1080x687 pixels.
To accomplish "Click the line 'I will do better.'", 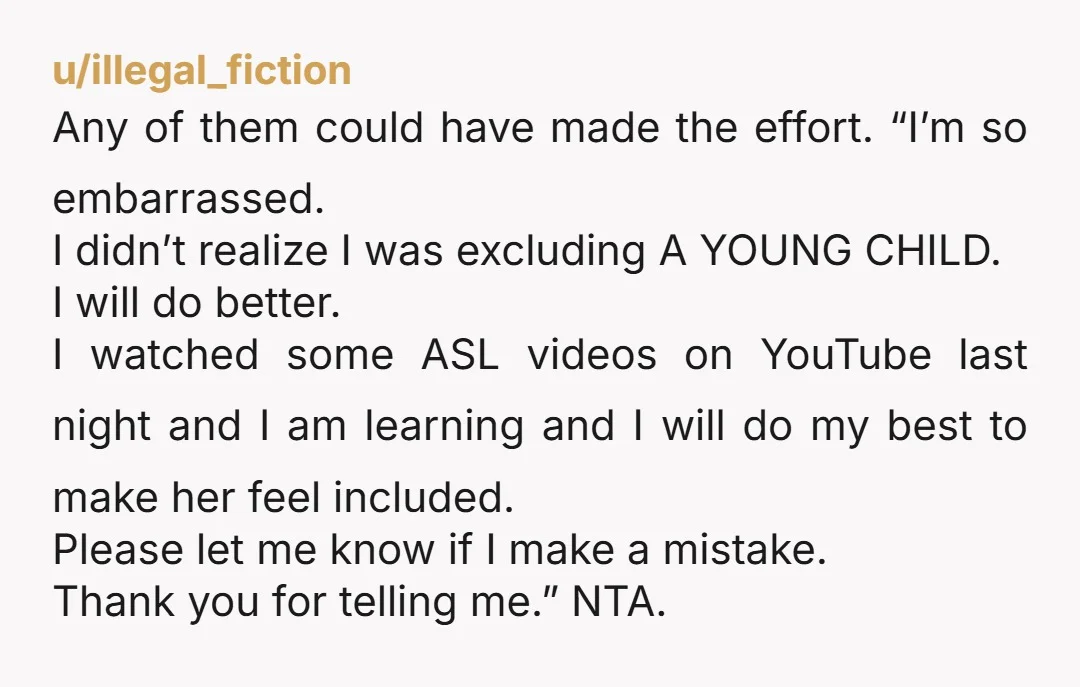I will 196,303.
